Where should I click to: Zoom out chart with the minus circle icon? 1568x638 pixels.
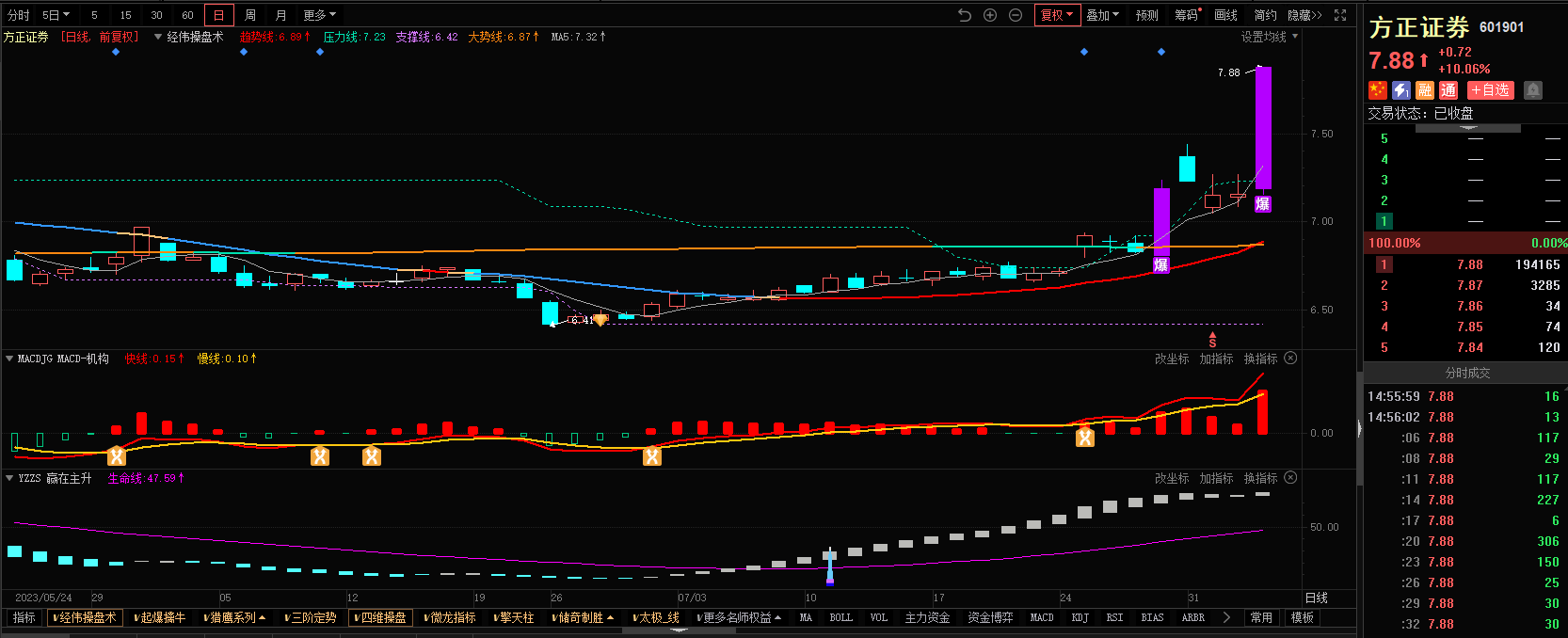[1016, 15]
